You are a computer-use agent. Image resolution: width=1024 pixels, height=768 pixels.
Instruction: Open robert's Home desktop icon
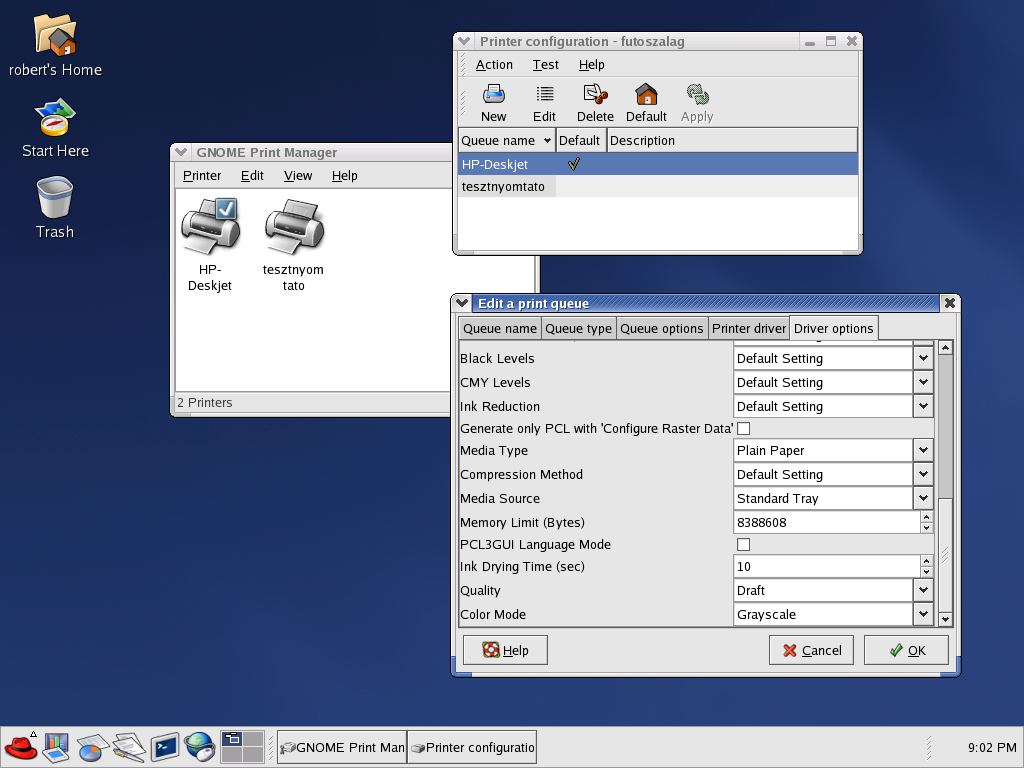point(55,46)
